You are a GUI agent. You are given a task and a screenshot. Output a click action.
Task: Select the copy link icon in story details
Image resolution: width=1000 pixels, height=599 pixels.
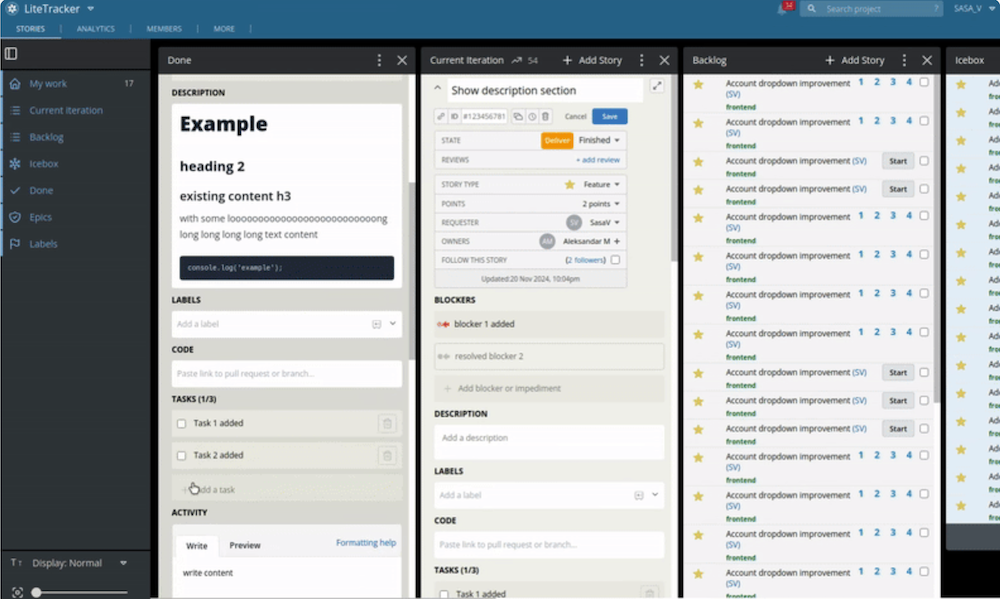[x=440, y=116]
